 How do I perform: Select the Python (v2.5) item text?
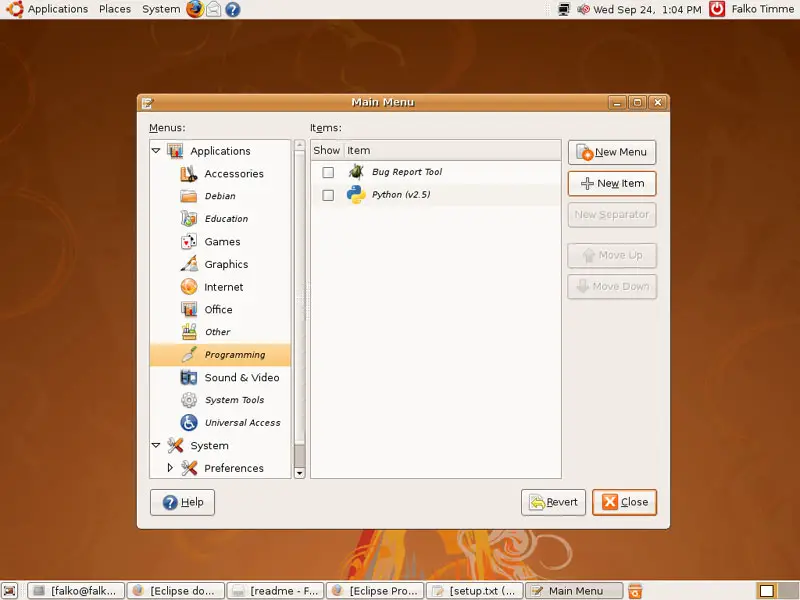click(401, 194)
